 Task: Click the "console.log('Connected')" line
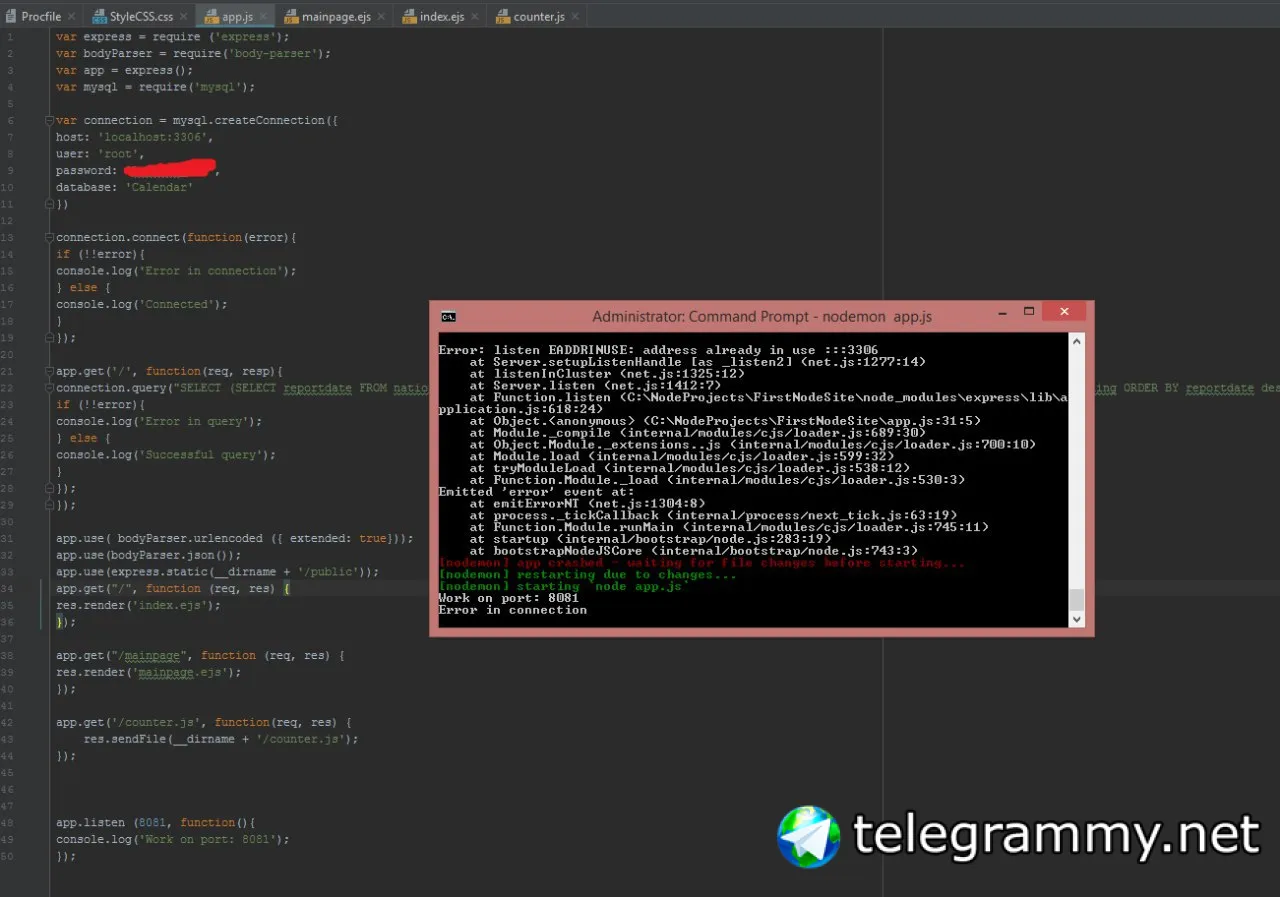pos(142,304)
